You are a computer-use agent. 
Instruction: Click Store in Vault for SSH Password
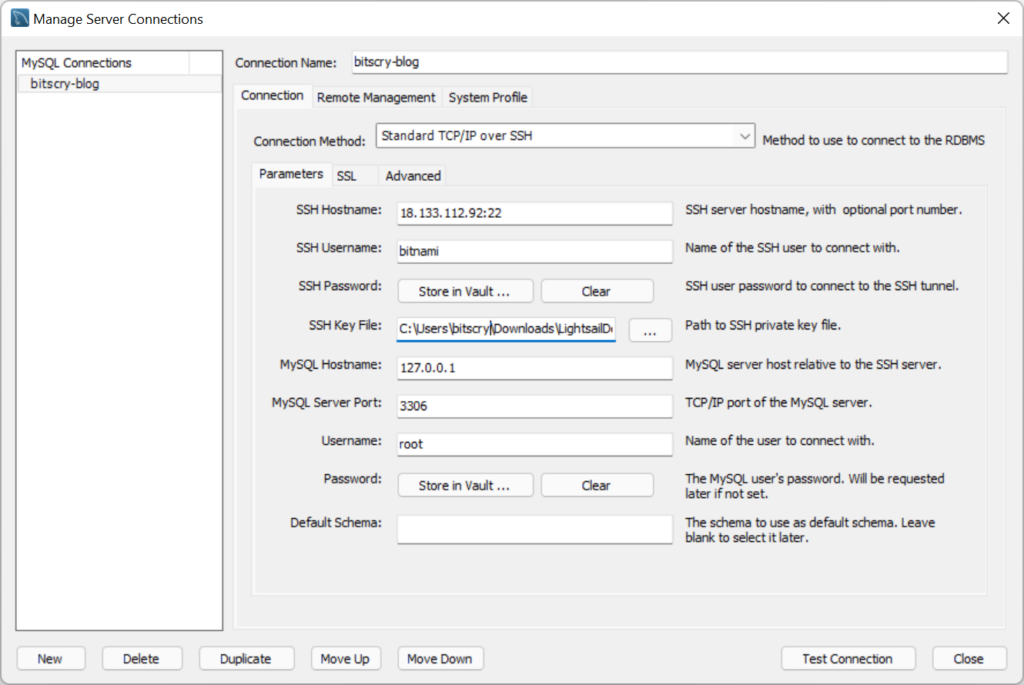pos(465,291)
